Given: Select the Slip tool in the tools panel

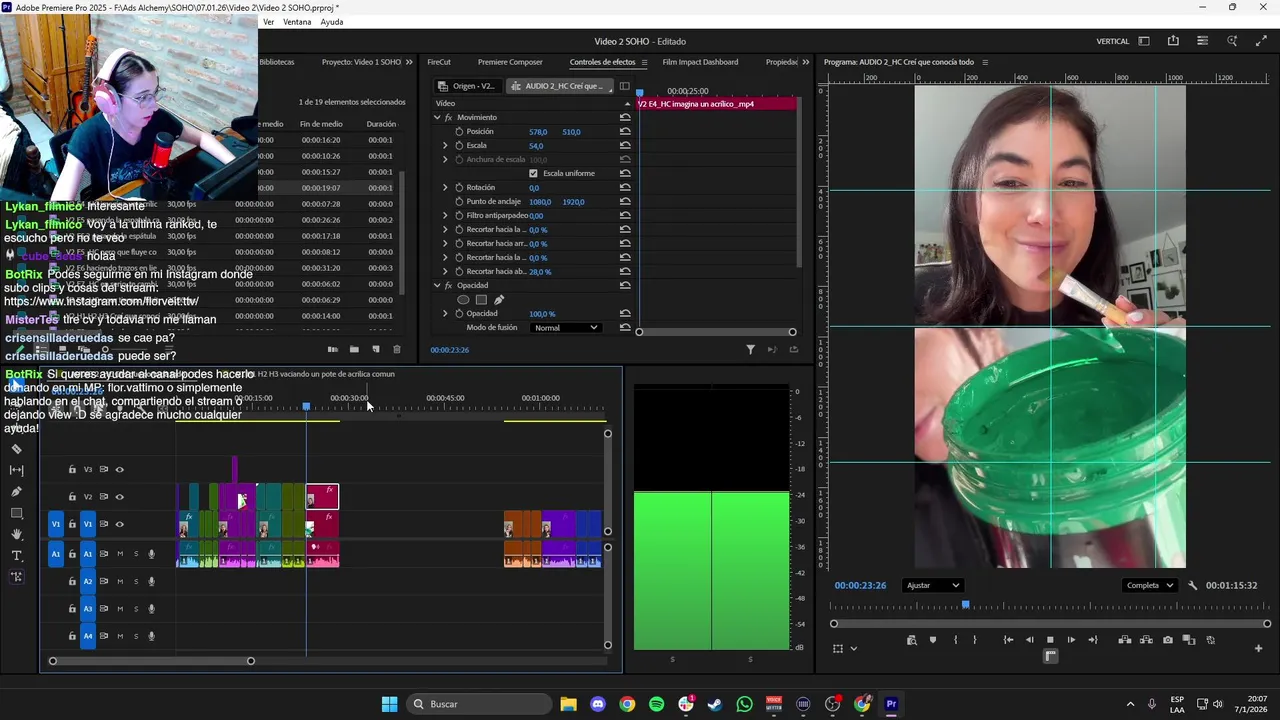Looking at the screenshot, I should pyautogui.click(x=16, y=470).
